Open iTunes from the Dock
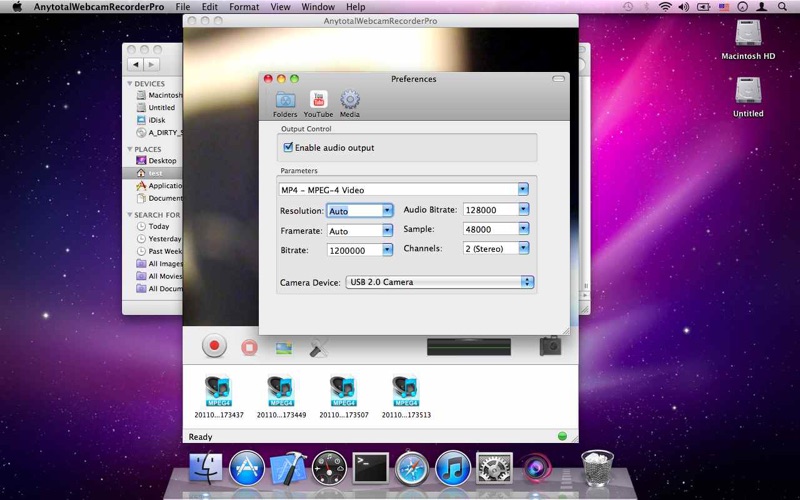 (453, 467)
